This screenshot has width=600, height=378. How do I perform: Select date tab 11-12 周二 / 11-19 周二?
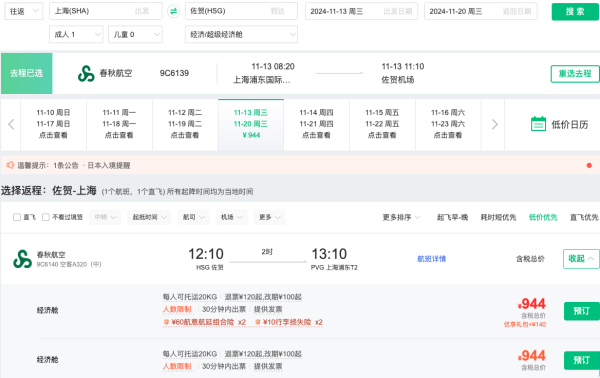(x=185, y=124)
